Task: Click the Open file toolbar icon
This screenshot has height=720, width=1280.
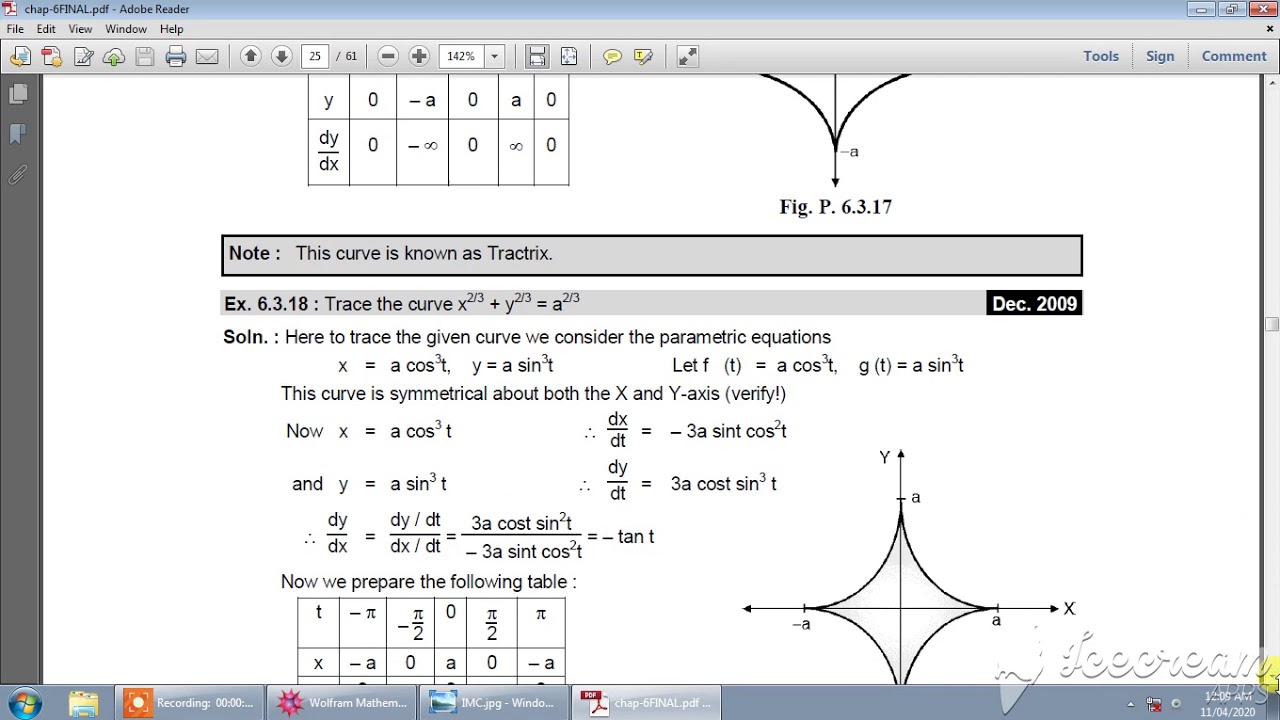Action: tap(20, 57)
